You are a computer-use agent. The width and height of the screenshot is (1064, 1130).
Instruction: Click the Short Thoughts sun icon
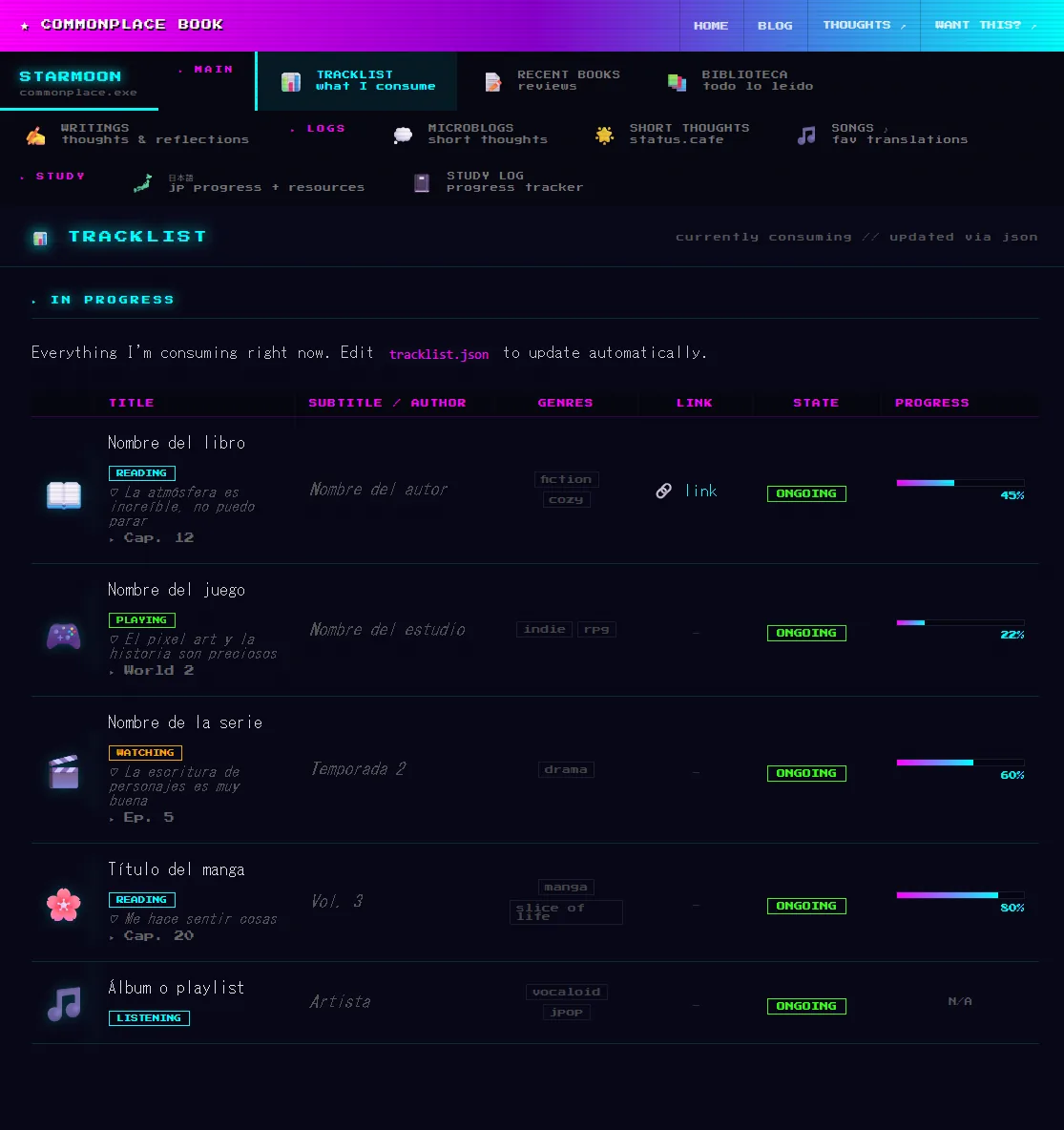coord(604,135)
